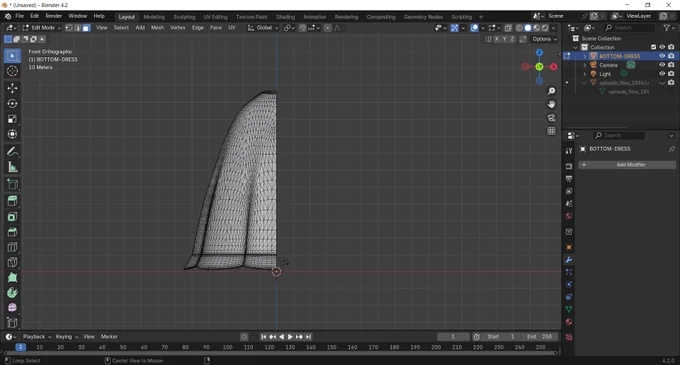Screen dimensions: 680x365
Task: Select the Knife tool
Action: pos(12,262)
